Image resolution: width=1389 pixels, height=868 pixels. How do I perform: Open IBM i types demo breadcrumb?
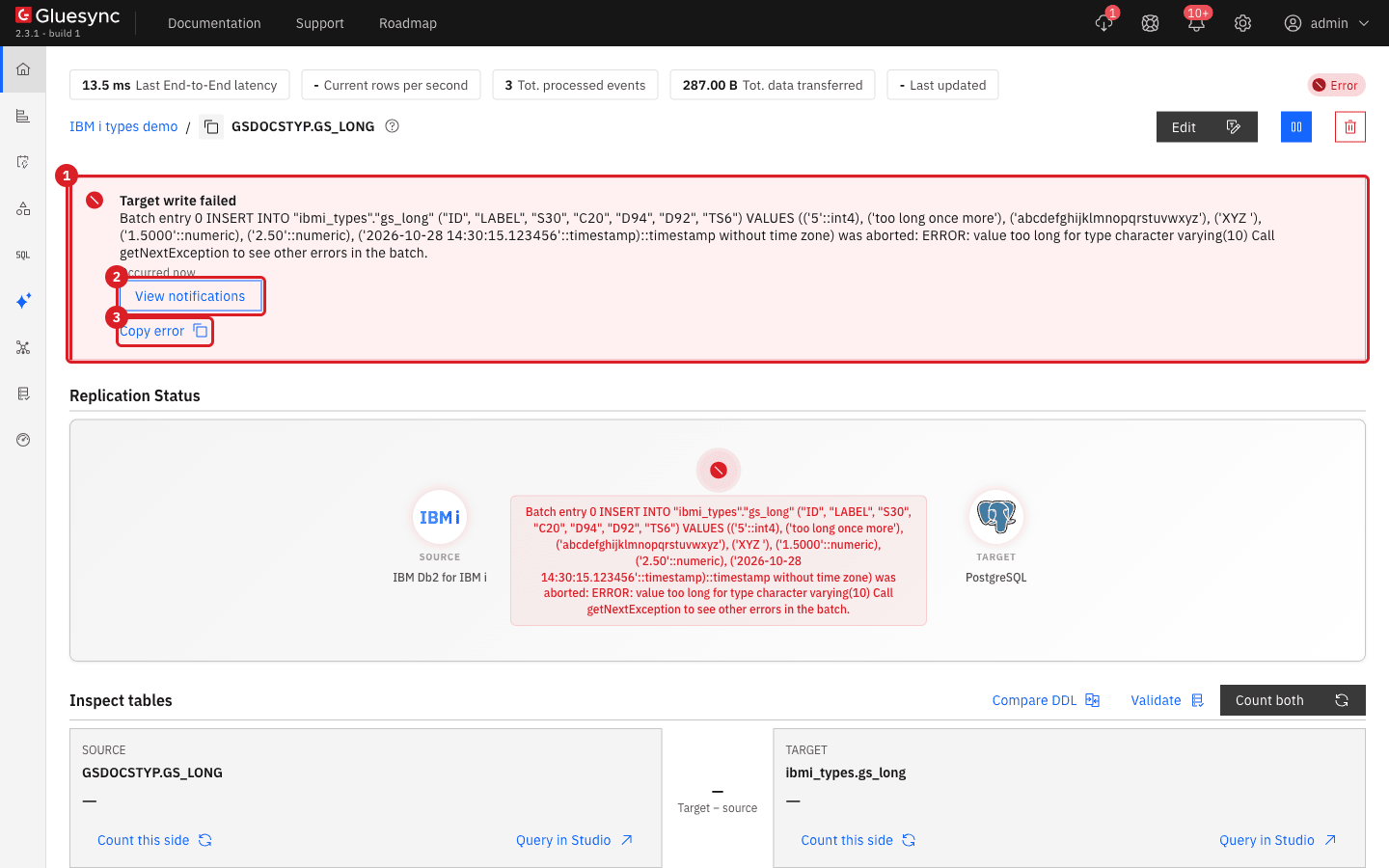pyautogui.click(x=123, y=126)
